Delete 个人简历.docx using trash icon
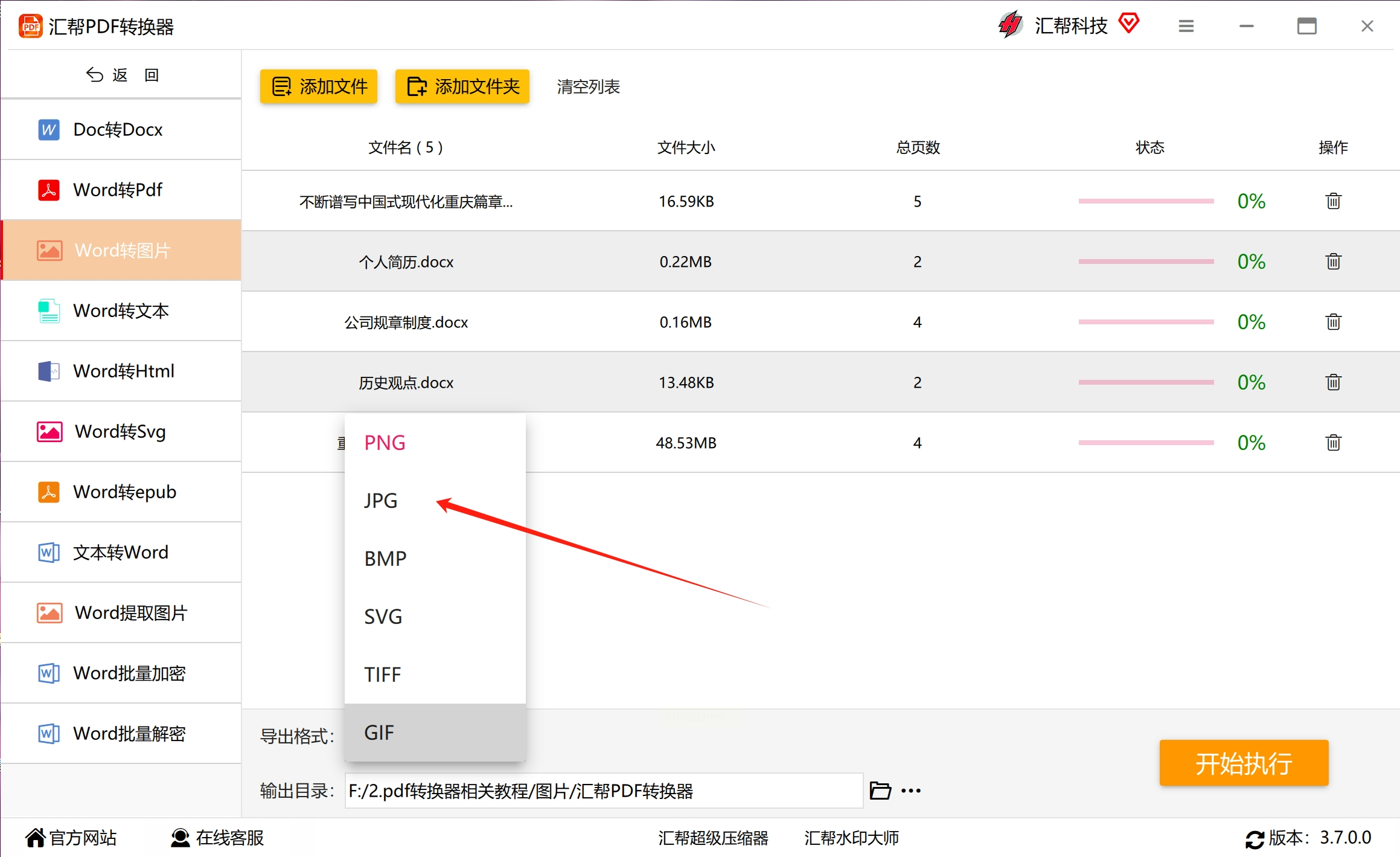Screen dimensions: 1400x857 1333,262
